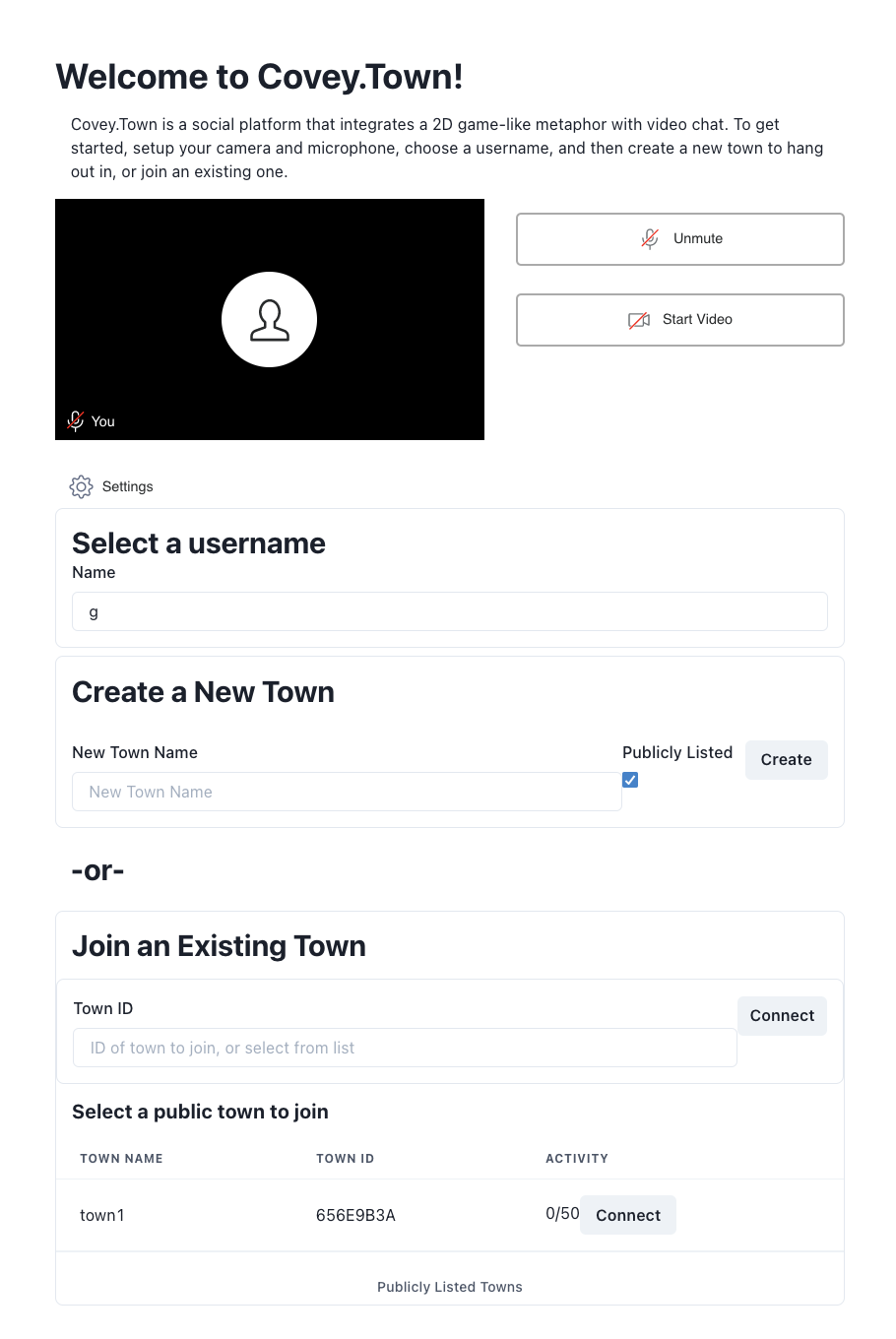Uncheck the Publicly Listed checkbox

(630, 780)
